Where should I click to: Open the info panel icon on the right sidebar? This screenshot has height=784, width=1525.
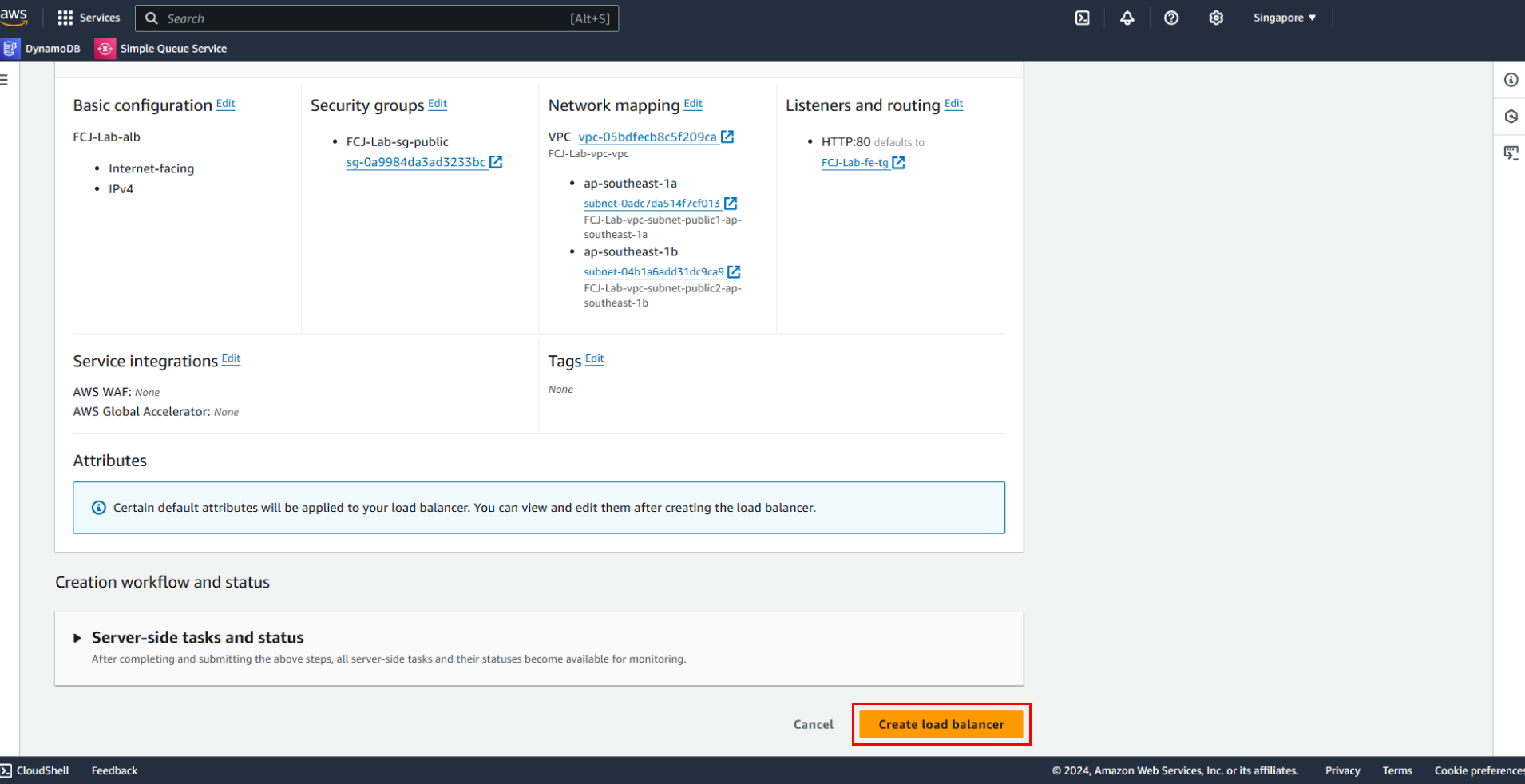(1511, 80)
